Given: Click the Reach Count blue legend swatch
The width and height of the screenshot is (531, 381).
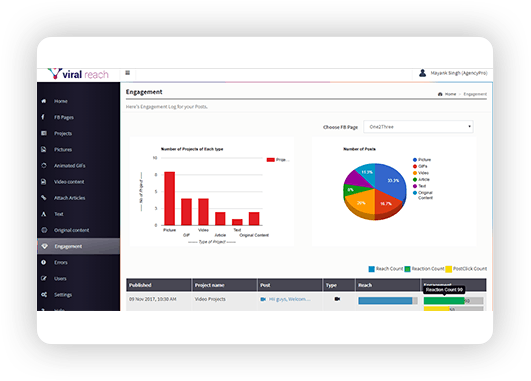Looking at the screenshot, I should pos(371,269).
